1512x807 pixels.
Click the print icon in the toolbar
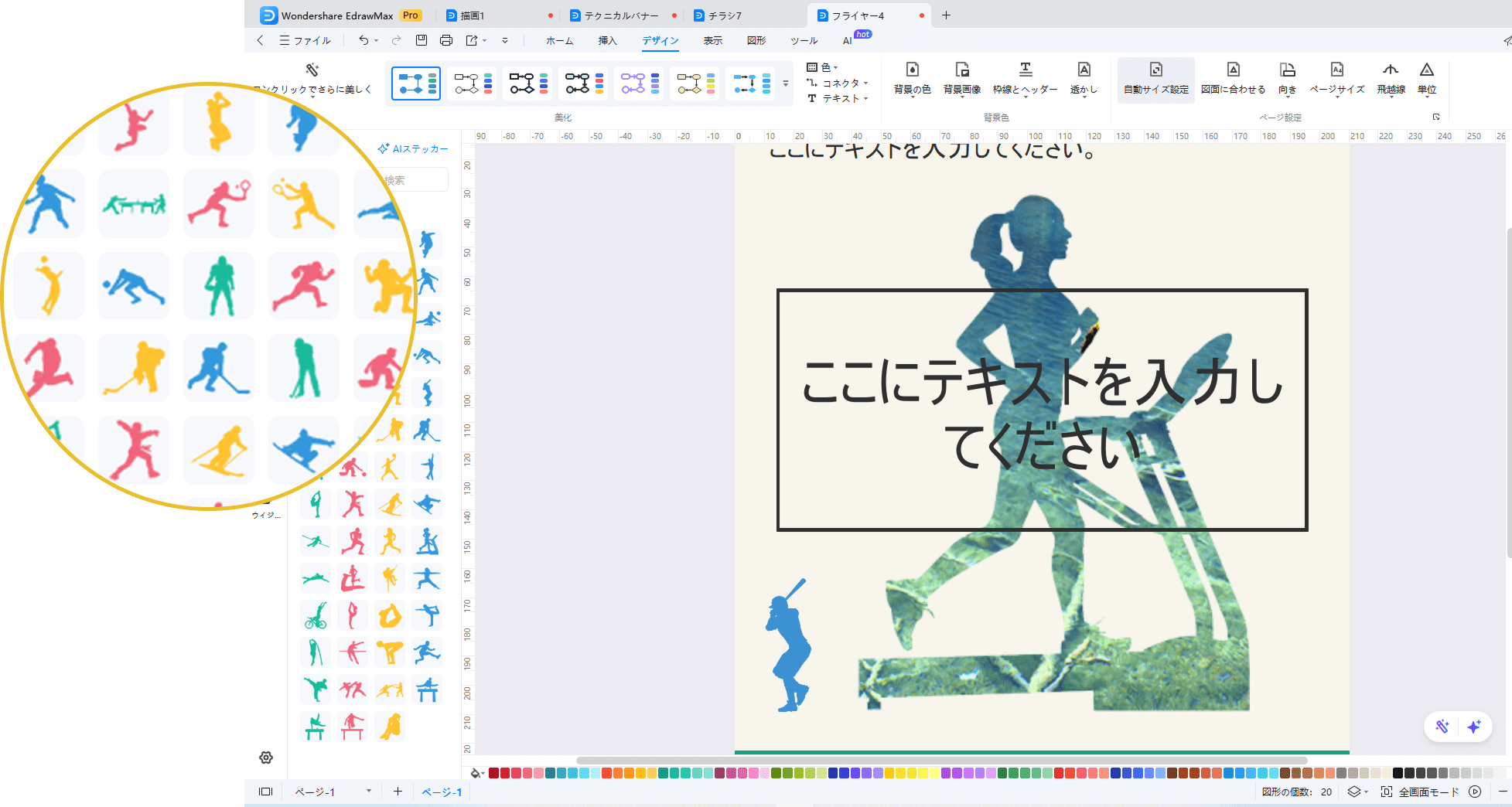[446, 39]
